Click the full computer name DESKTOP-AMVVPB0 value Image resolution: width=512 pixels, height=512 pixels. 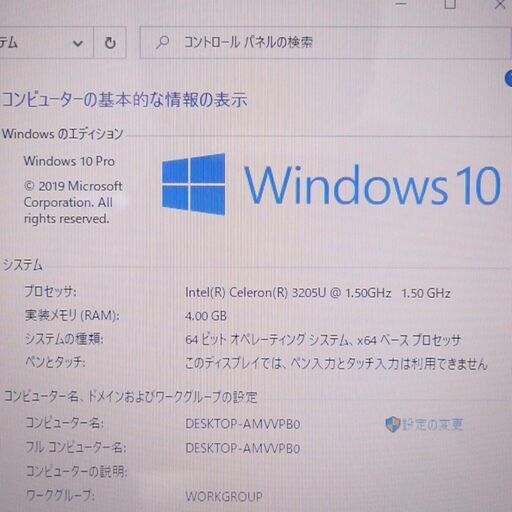tap(243, 448)
